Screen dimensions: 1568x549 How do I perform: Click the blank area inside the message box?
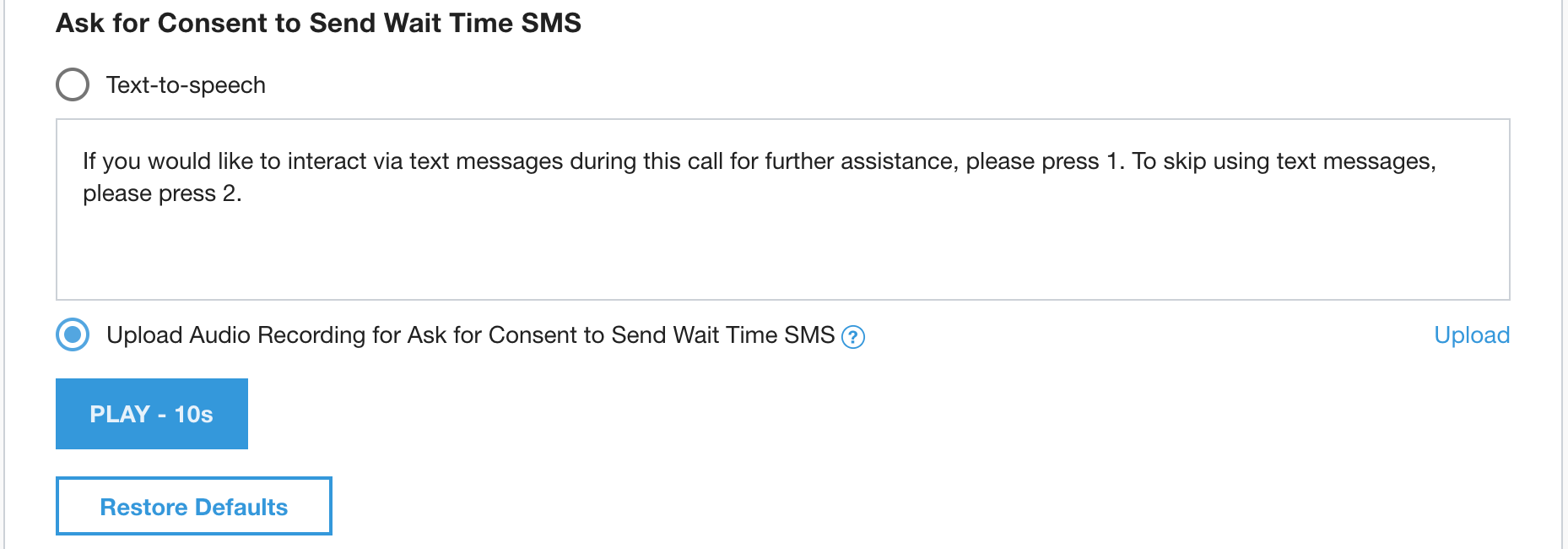coord(782,253)
